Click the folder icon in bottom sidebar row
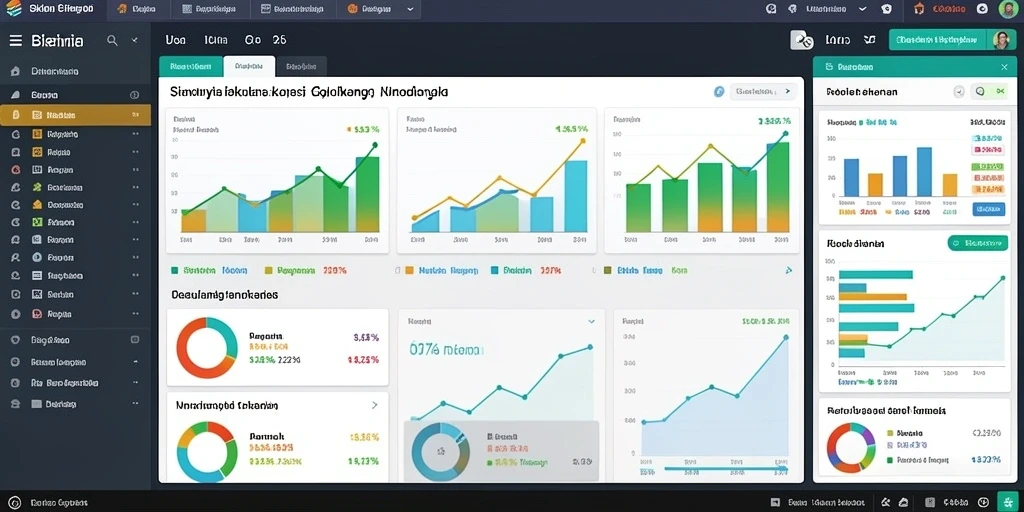The width and height of the screenshot is (1024, 512). click(37, 404)
